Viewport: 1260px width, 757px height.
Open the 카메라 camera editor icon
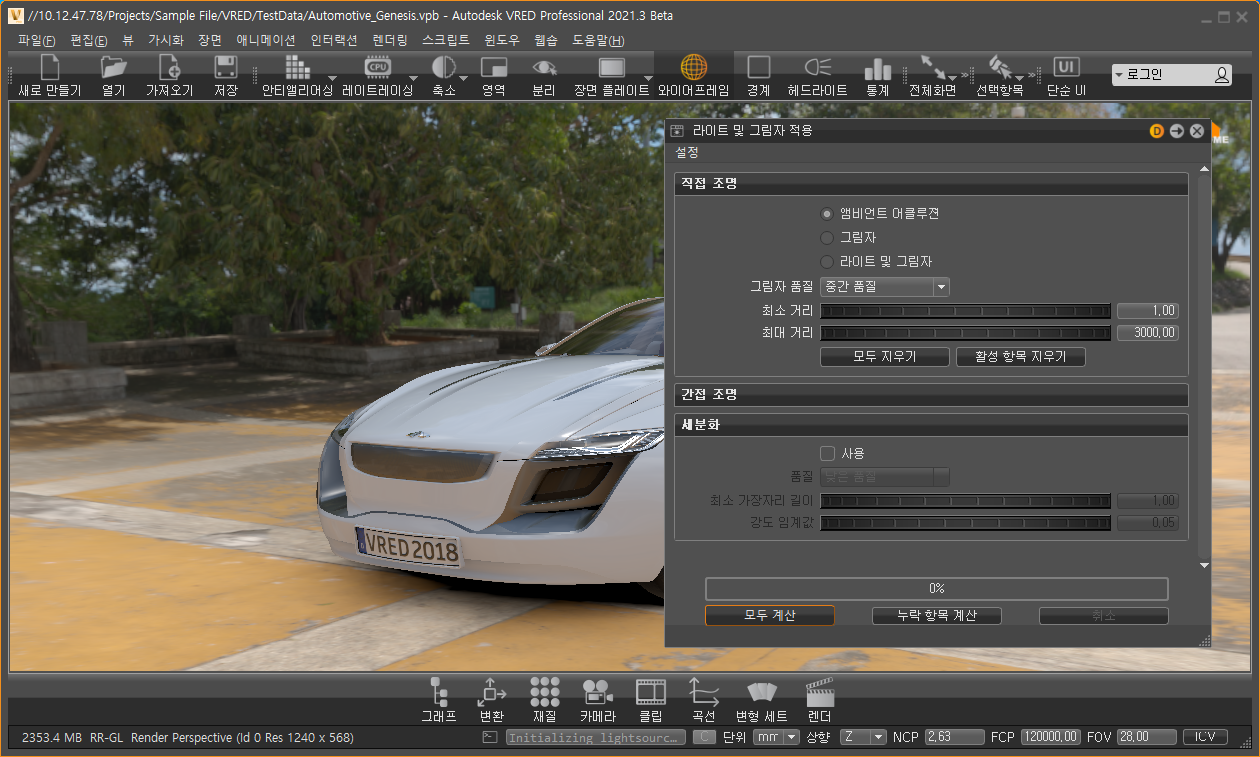coord(597,699)
